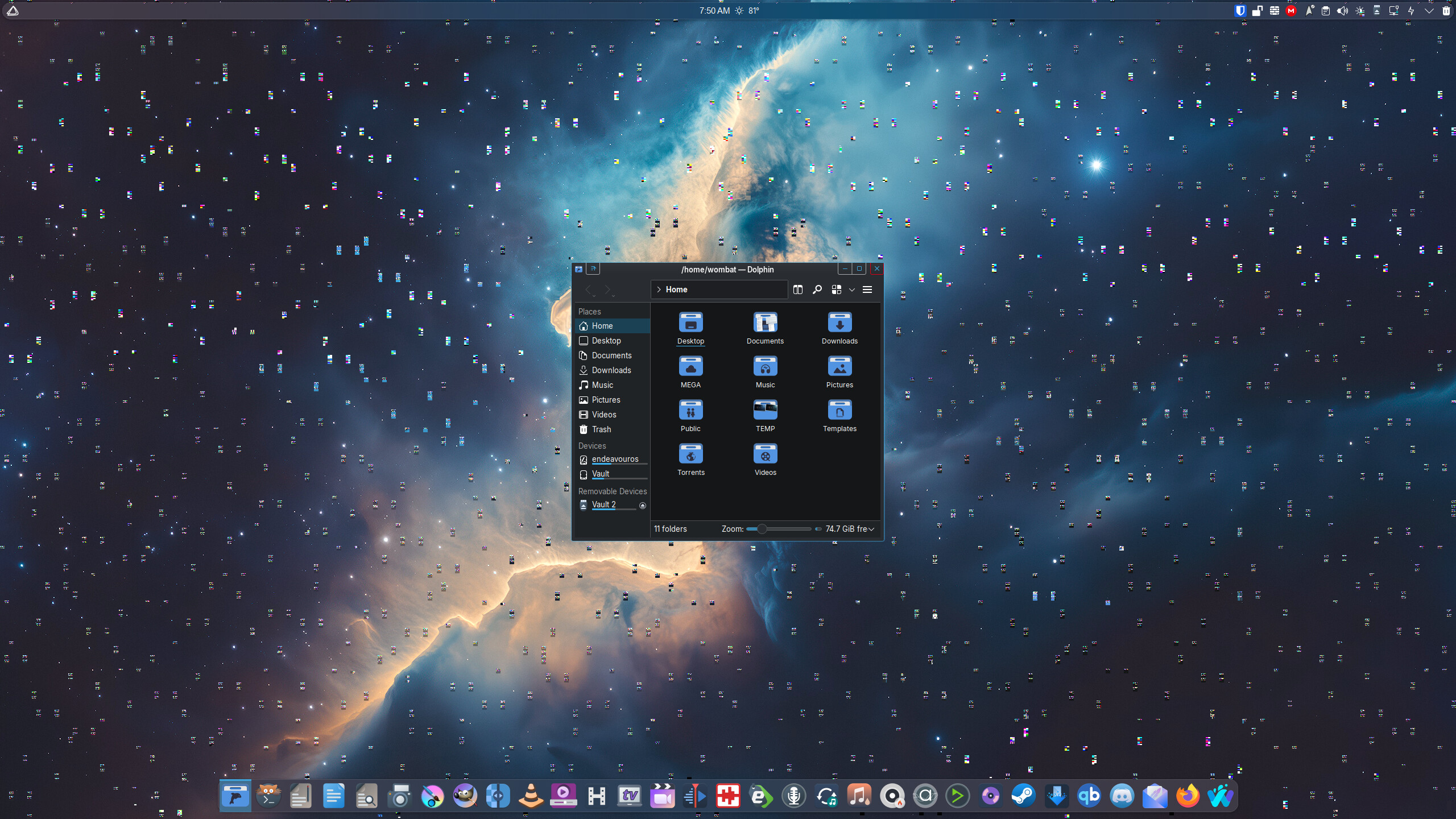Open the endeavouros device entry
Image resolution: width=1456 pixels, height=819 pixels.
(x=615, y=459)
